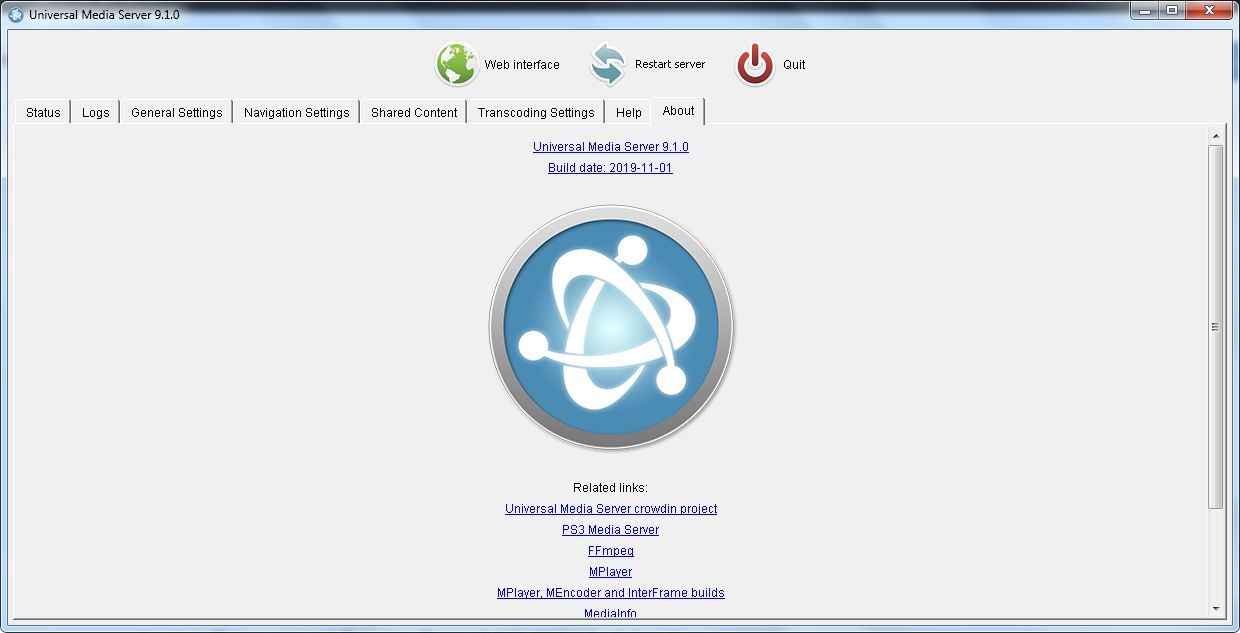1240x633 pixels.
Task: Click the PS3 Media Server link
Action: pyautogui.click(x=611, y=530)
